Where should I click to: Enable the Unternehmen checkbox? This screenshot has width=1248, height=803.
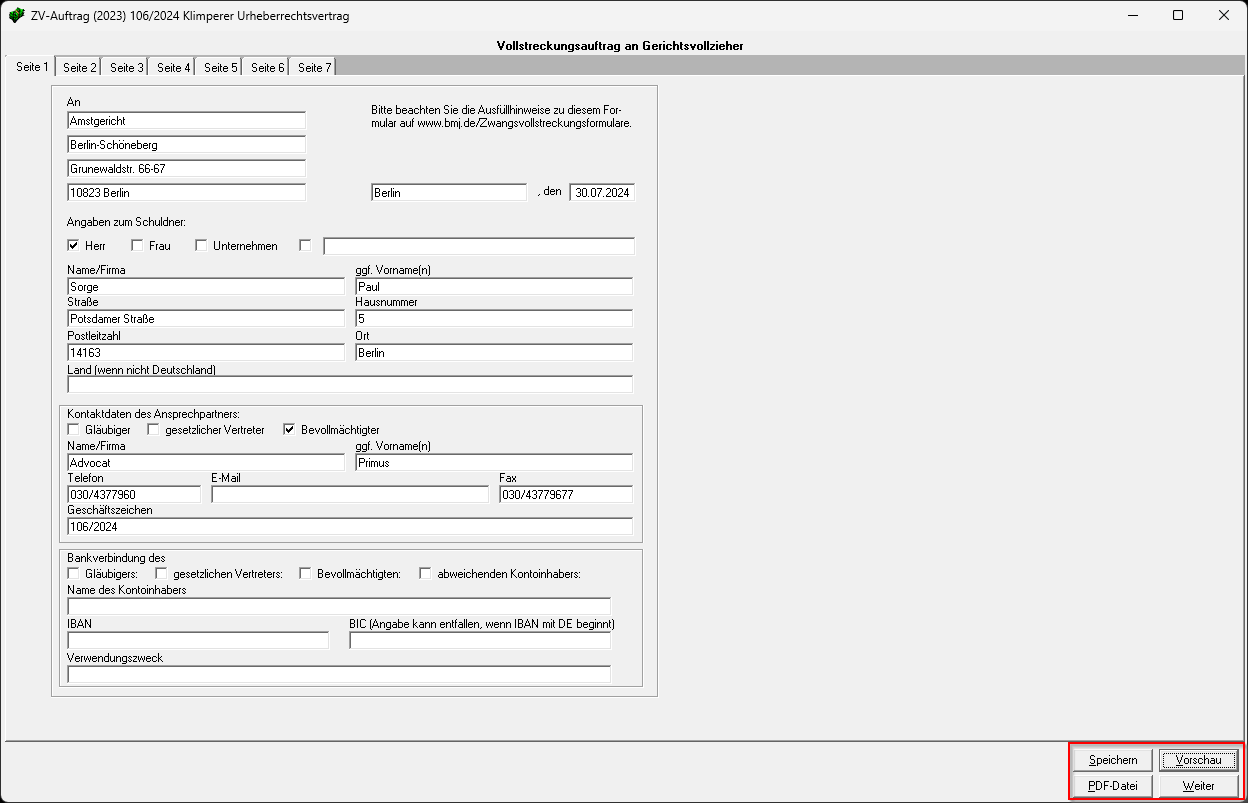[201, 246]
